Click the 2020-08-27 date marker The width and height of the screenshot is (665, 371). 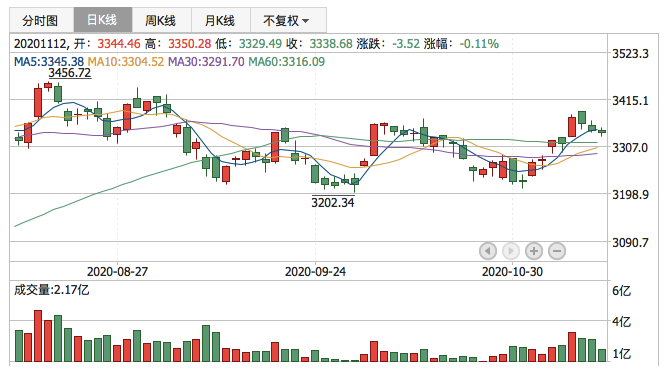117,272
